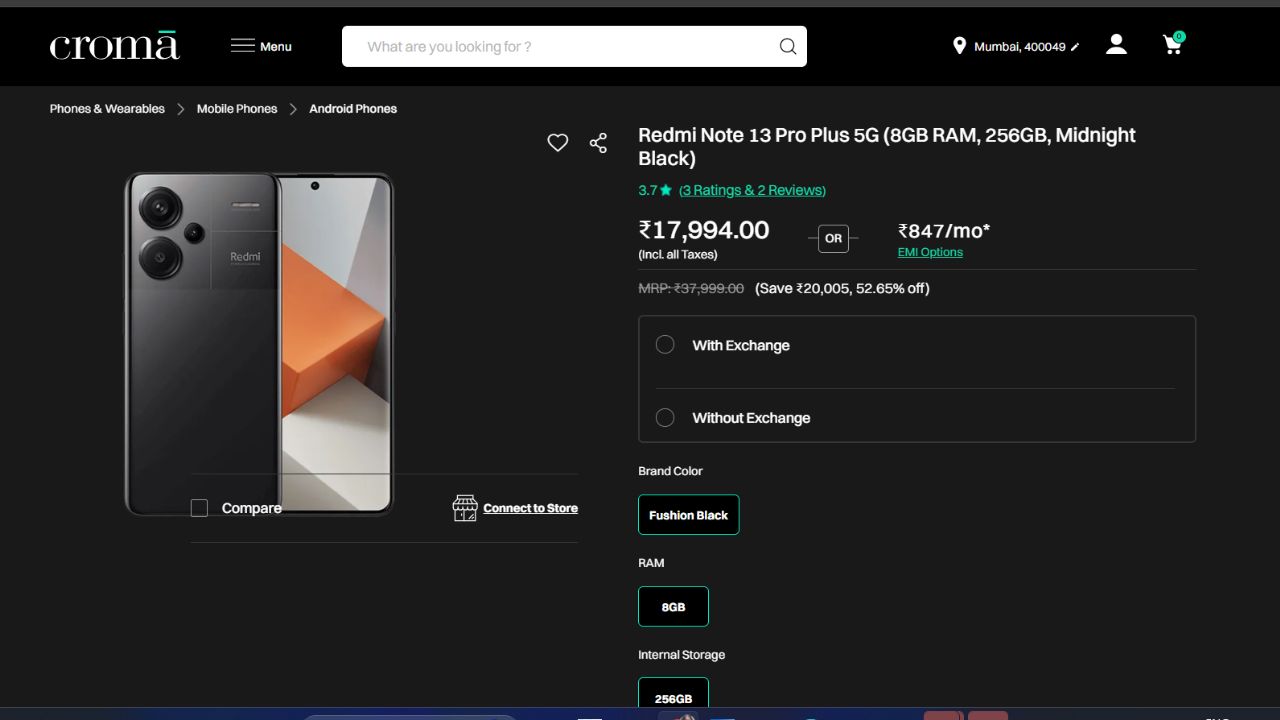This screenshot has width=1280, height=720.
Task: Go to Mobile Phones breadcrumb
Action: coord(237,108)
